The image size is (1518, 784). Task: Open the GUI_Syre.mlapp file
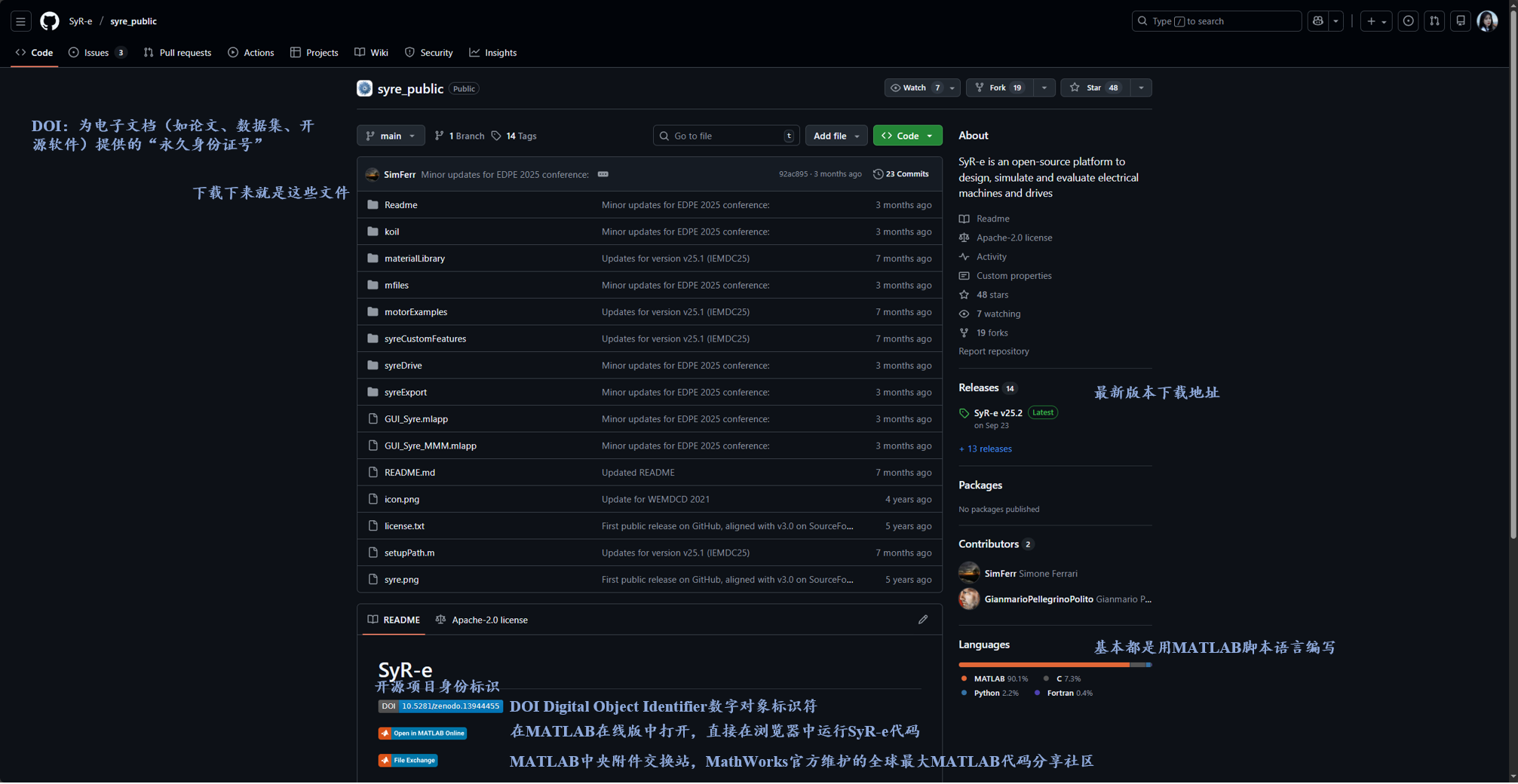tap(416, 419)
